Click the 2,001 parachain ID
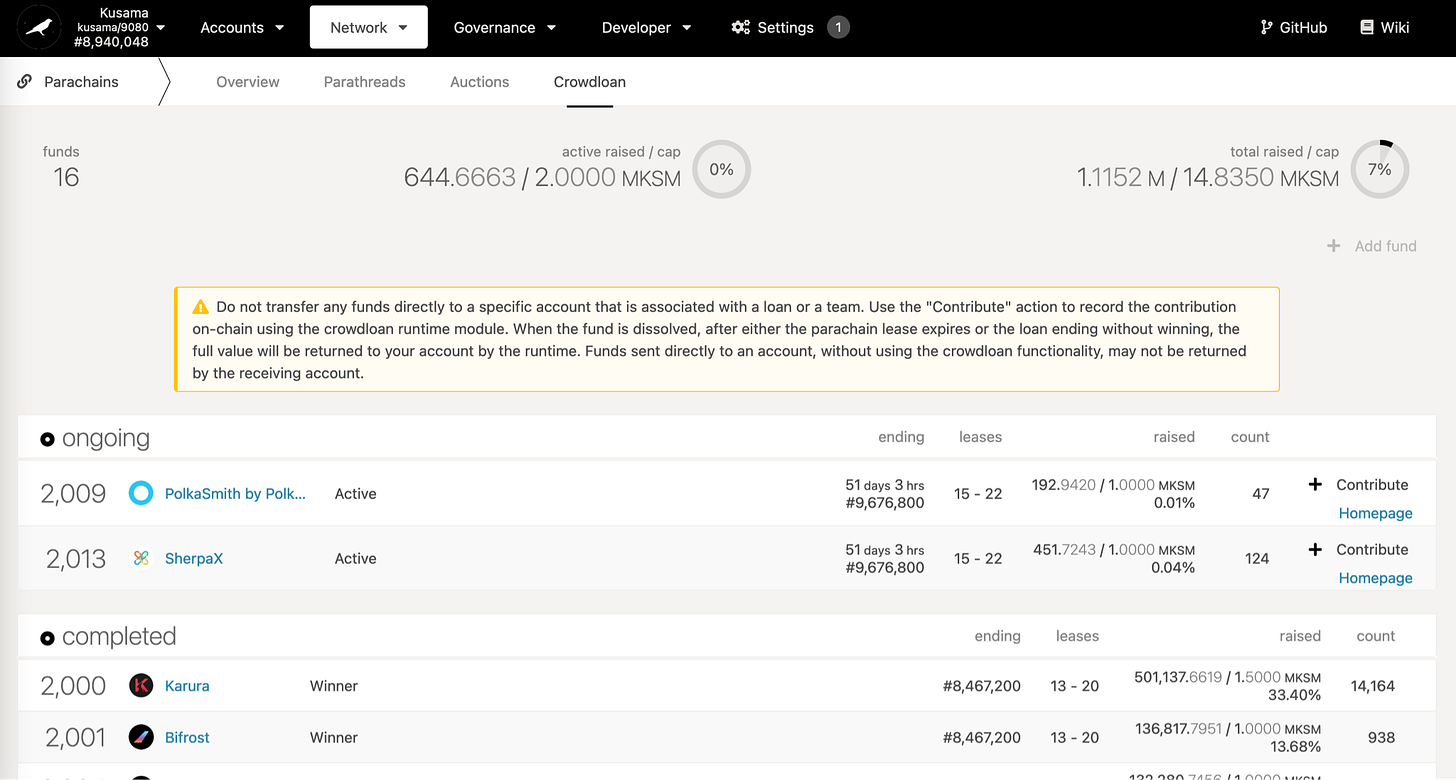The image size is (1456, 780). coord(75,737)
